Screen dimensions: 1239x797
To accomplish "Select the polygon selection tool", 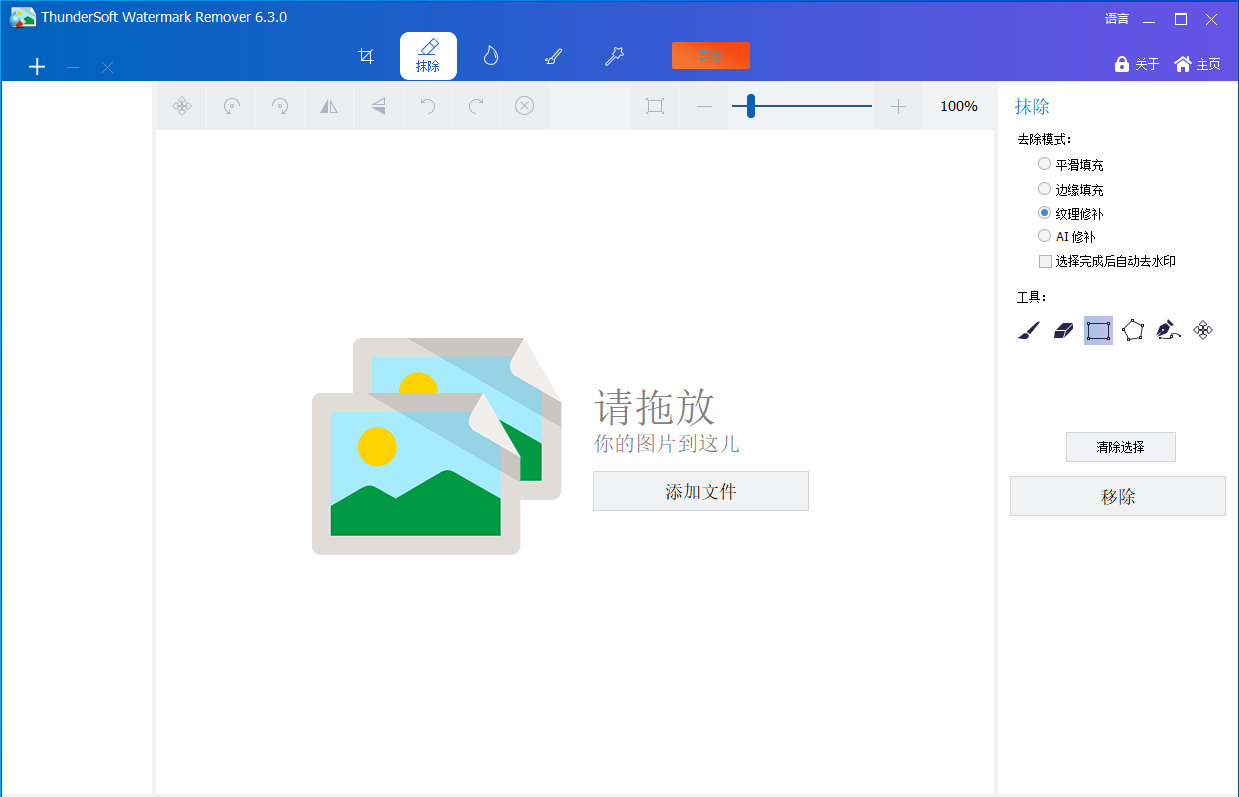I will 1133,330.
